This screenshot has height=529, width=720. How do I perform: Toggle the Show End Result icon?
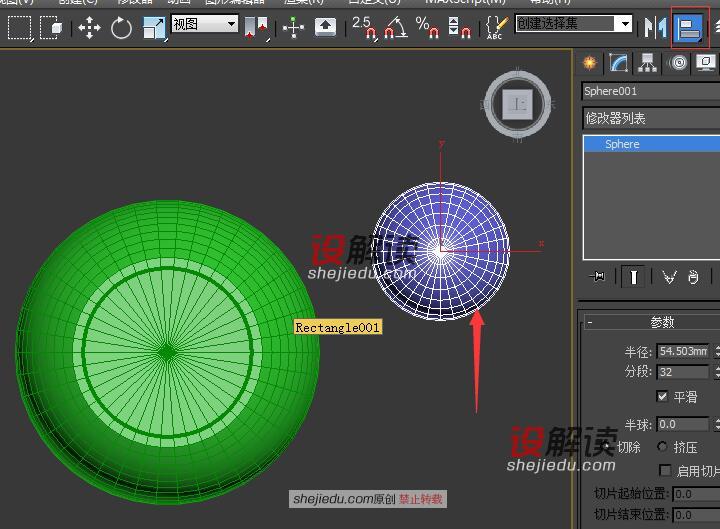tap(633, 276)
